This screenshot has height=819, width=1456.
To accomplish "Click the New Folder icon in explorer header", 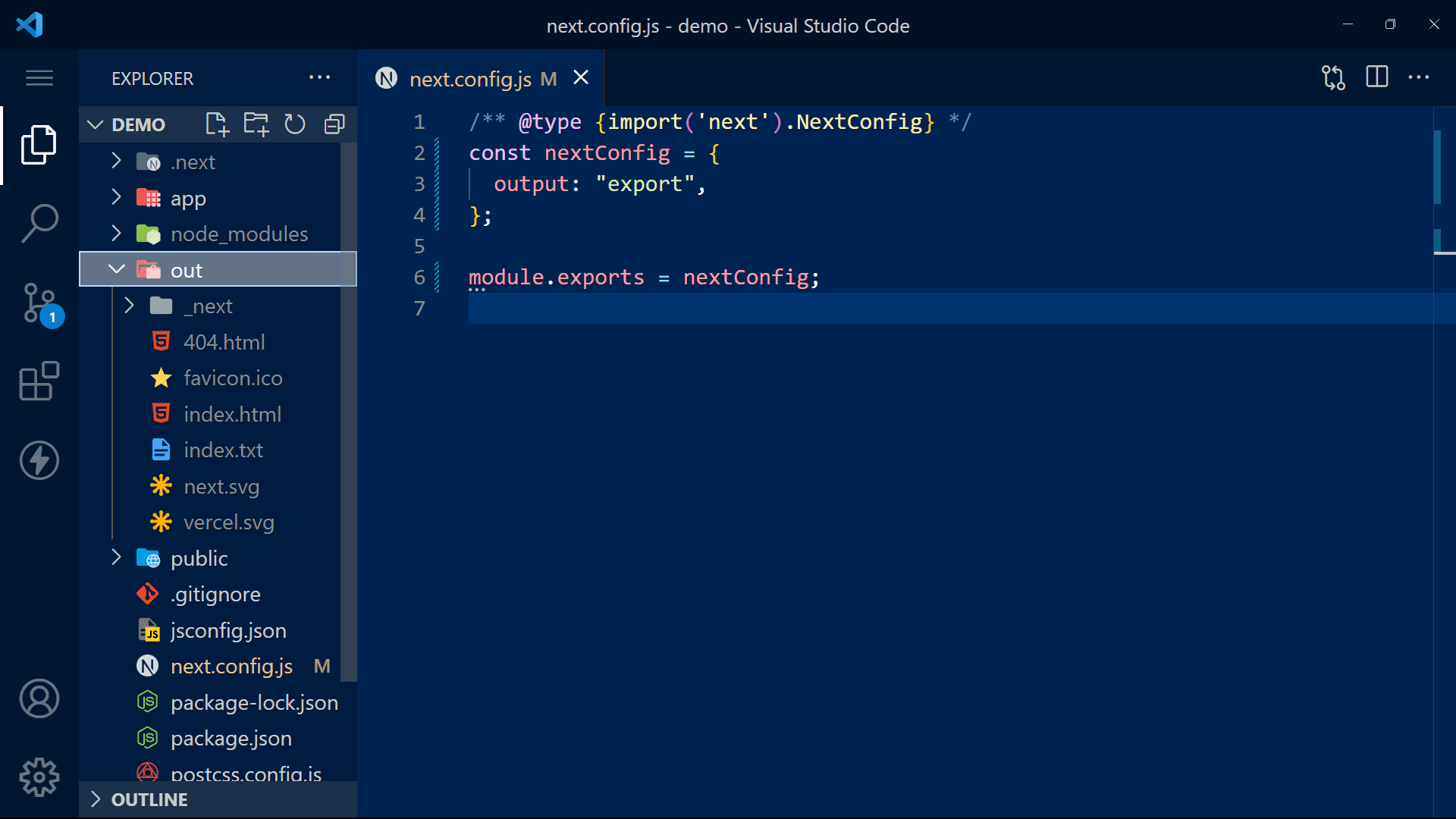I will [256, 124].
